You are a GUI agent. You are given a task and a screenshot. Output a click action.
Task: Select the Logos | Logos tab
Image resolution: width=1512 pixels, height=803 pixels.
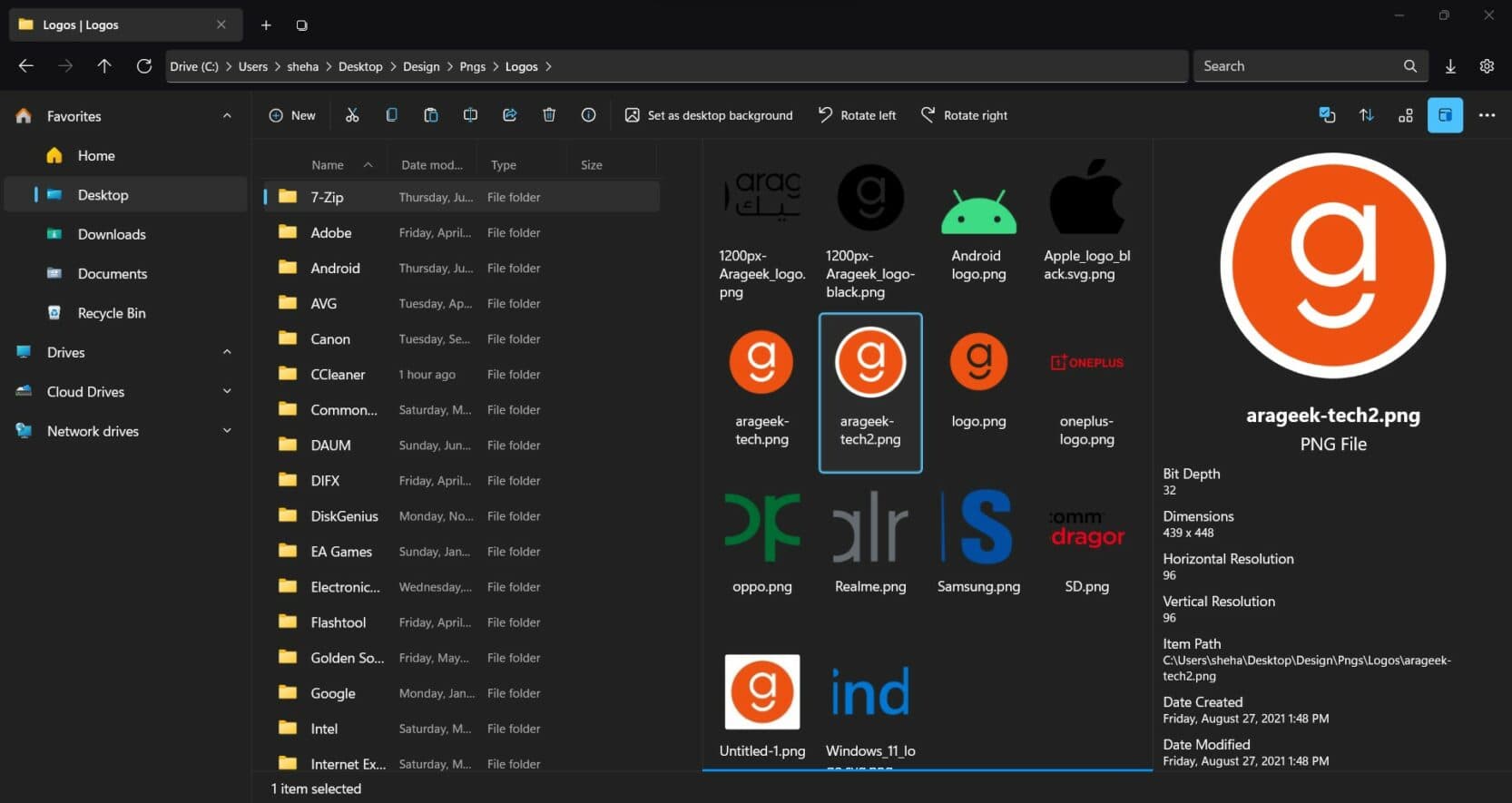[x=125, y=24]
